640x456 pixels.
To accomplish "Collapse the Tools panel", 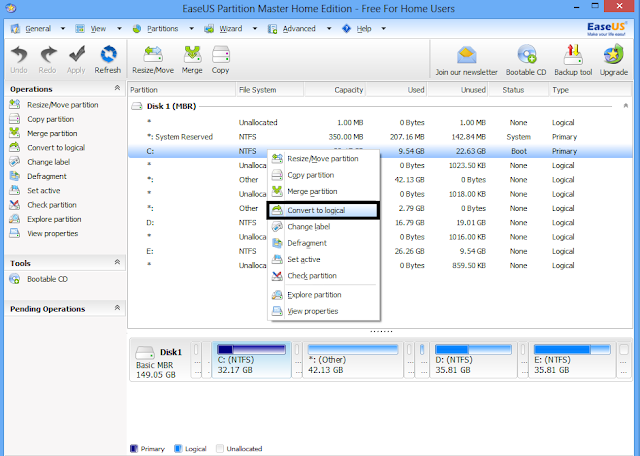I will click(x=117, y=262).
